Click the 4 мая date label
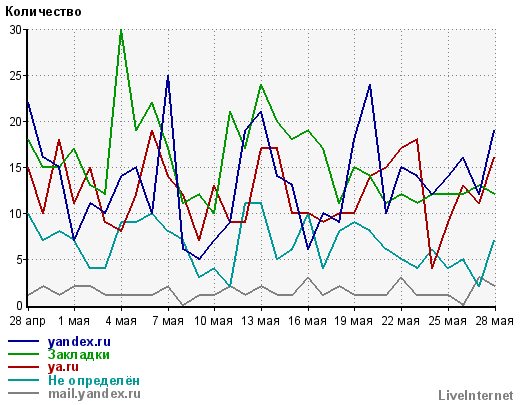This screenshot has height=405, width=520. click(121, 321)
